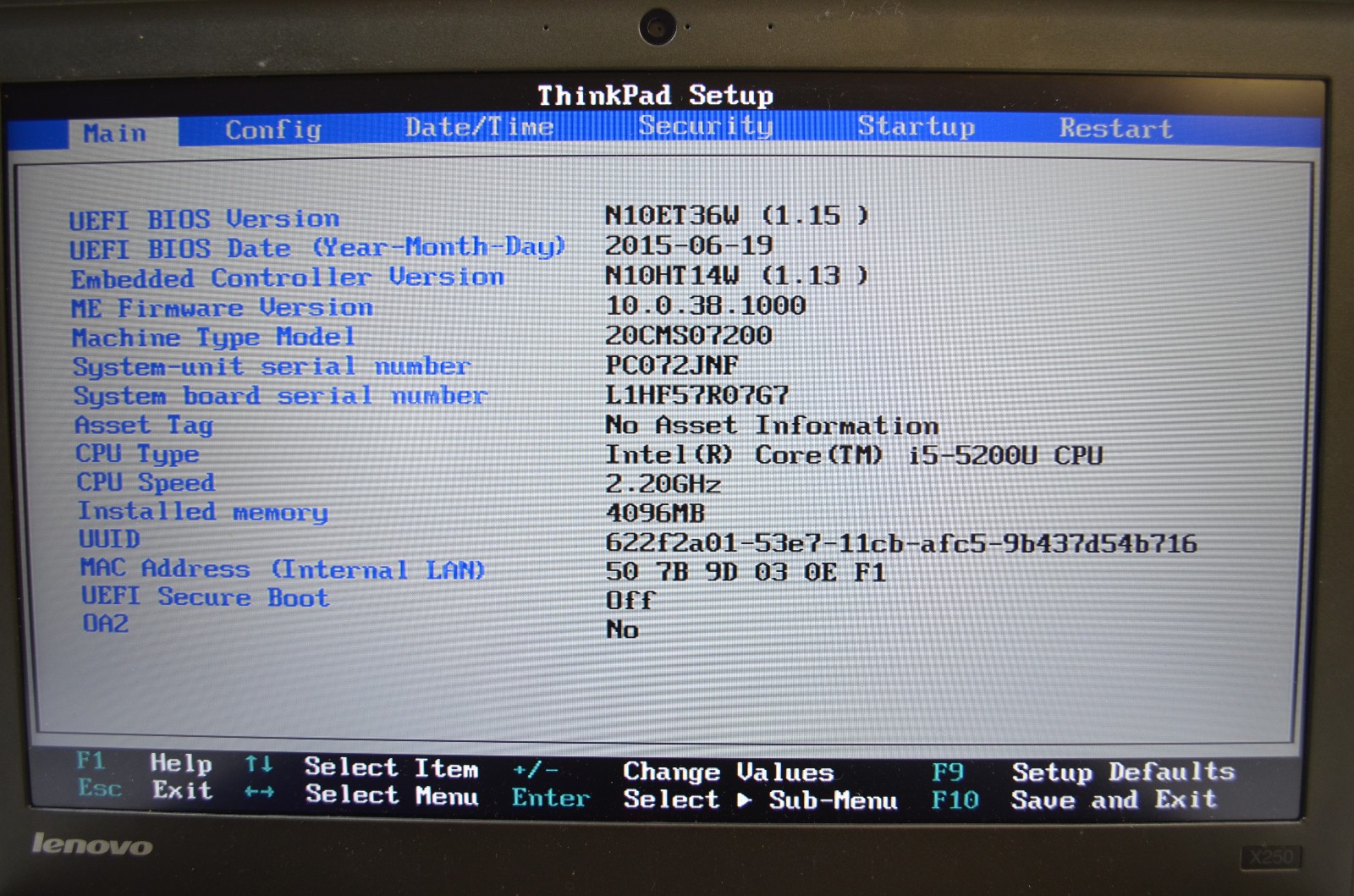Click the 'UEFI BIOS Date (Year-Month-Day)' label
The height and width of the screenshot is (896, 1354).
[317, 248]
